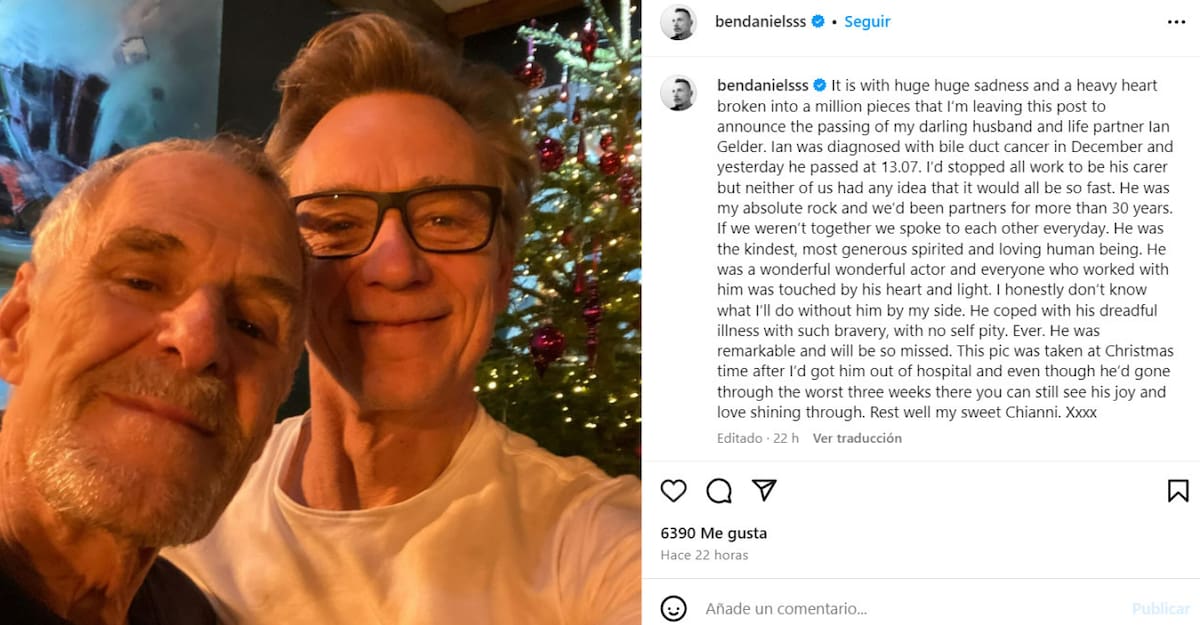View likers by clicking 6390 Me gusta
Image resolution: width=1200 pixels, height=625 pixels.
click(x=712, y=533)
